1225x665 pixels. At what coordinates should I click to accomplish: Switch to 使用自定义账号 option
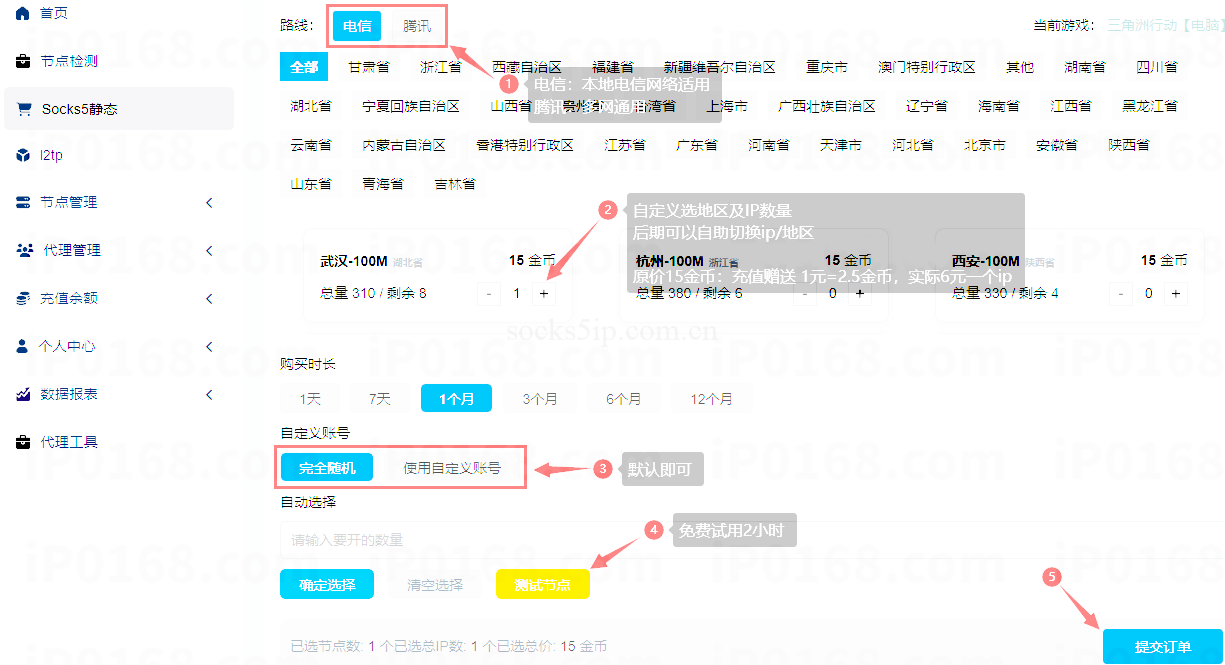(x=450, y=466)
